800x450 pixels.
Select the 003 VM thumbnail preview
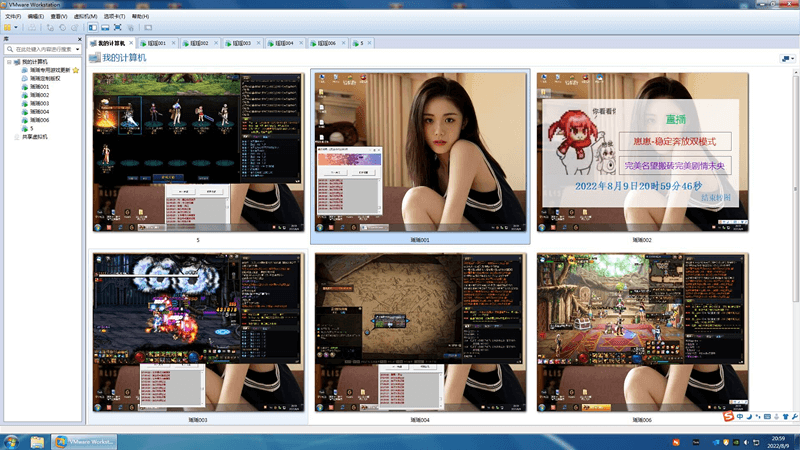[198, 332]
